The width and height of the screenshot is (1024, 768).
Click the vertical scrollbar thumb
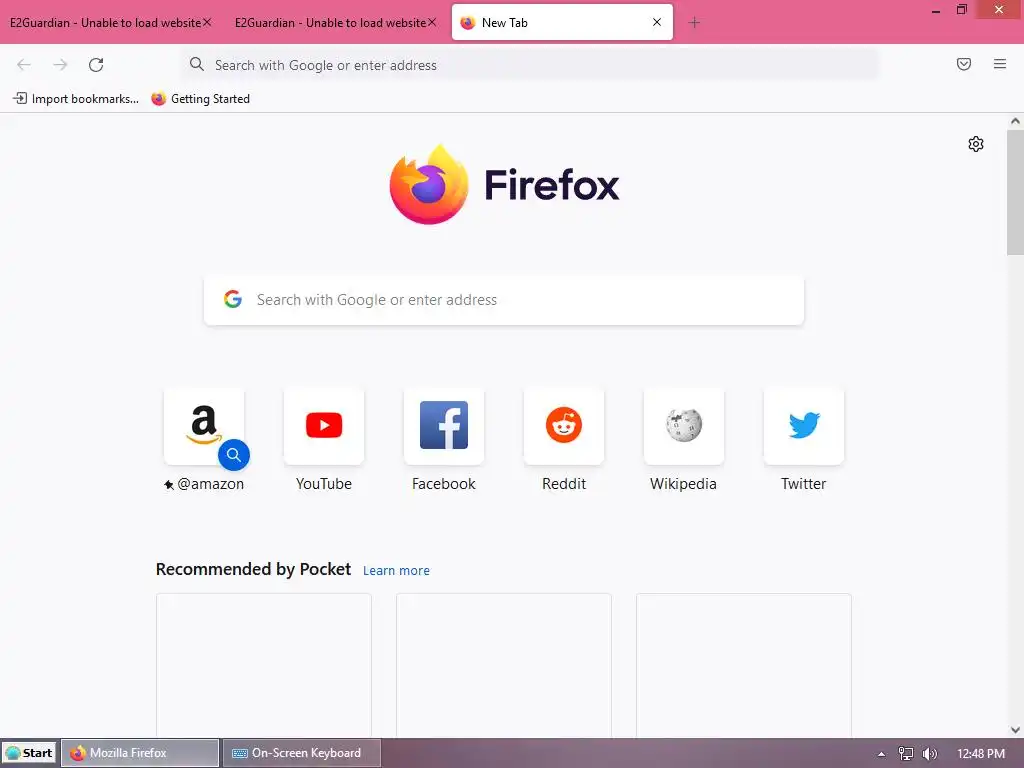[1016, 193]
